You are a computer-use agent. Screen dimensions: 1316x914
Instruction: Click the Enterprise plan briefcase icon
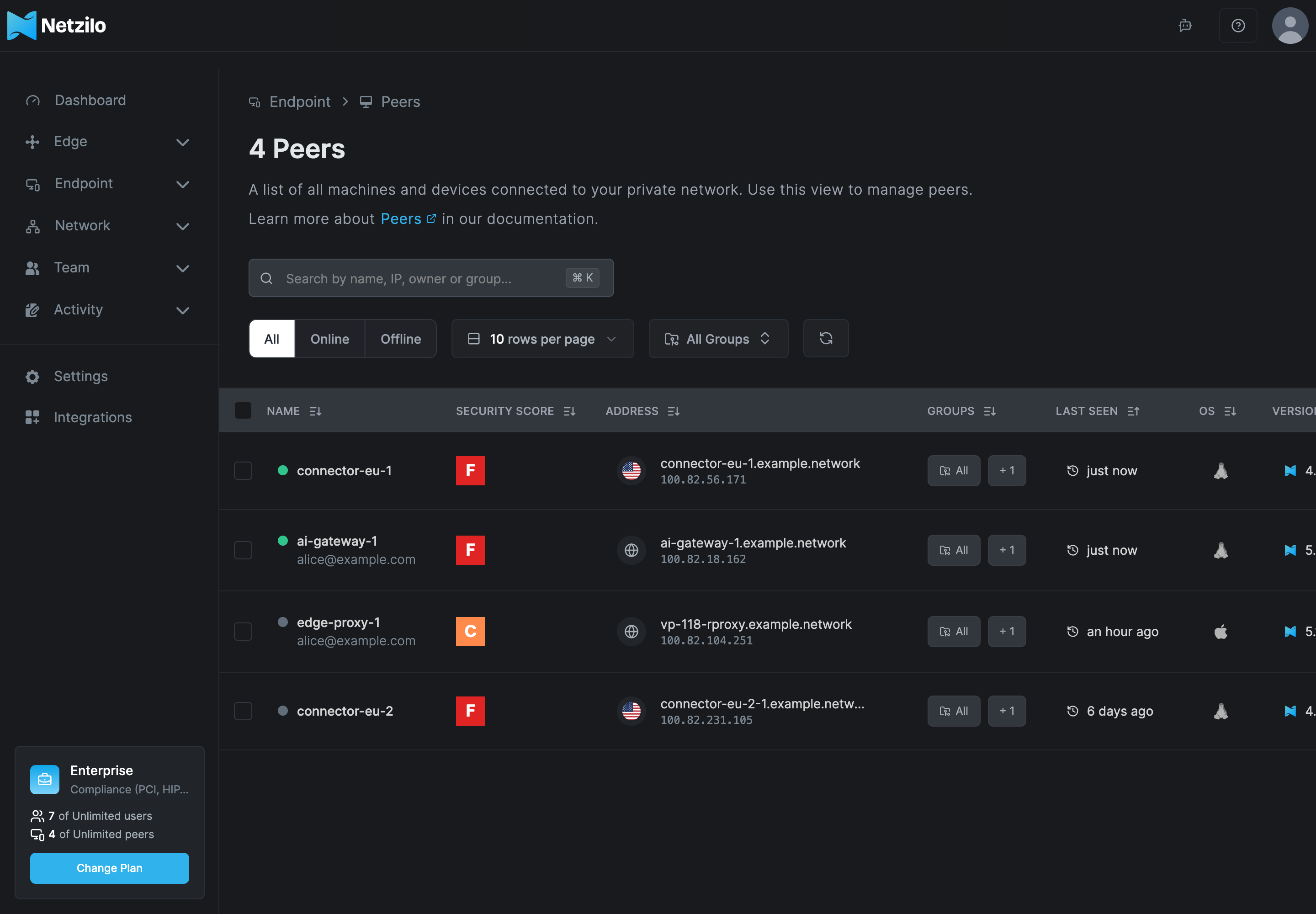point(45,780)
